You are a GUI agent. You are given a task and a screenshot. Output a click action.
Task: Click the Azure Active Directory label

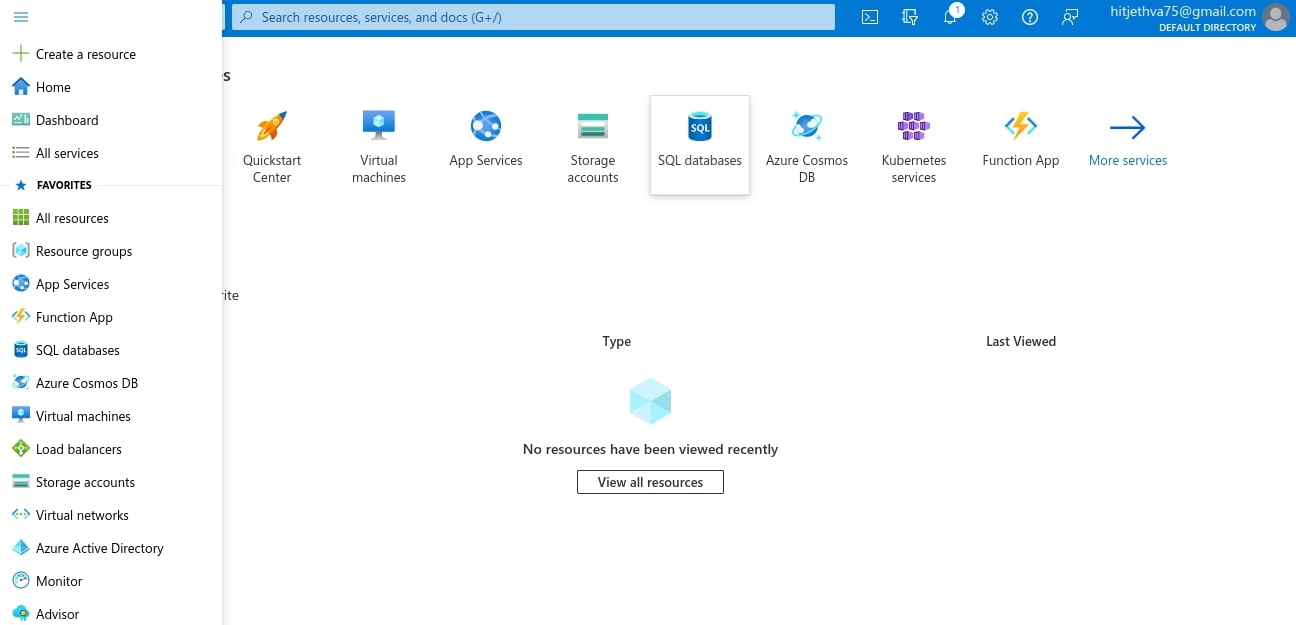click(x=100, y=548)
